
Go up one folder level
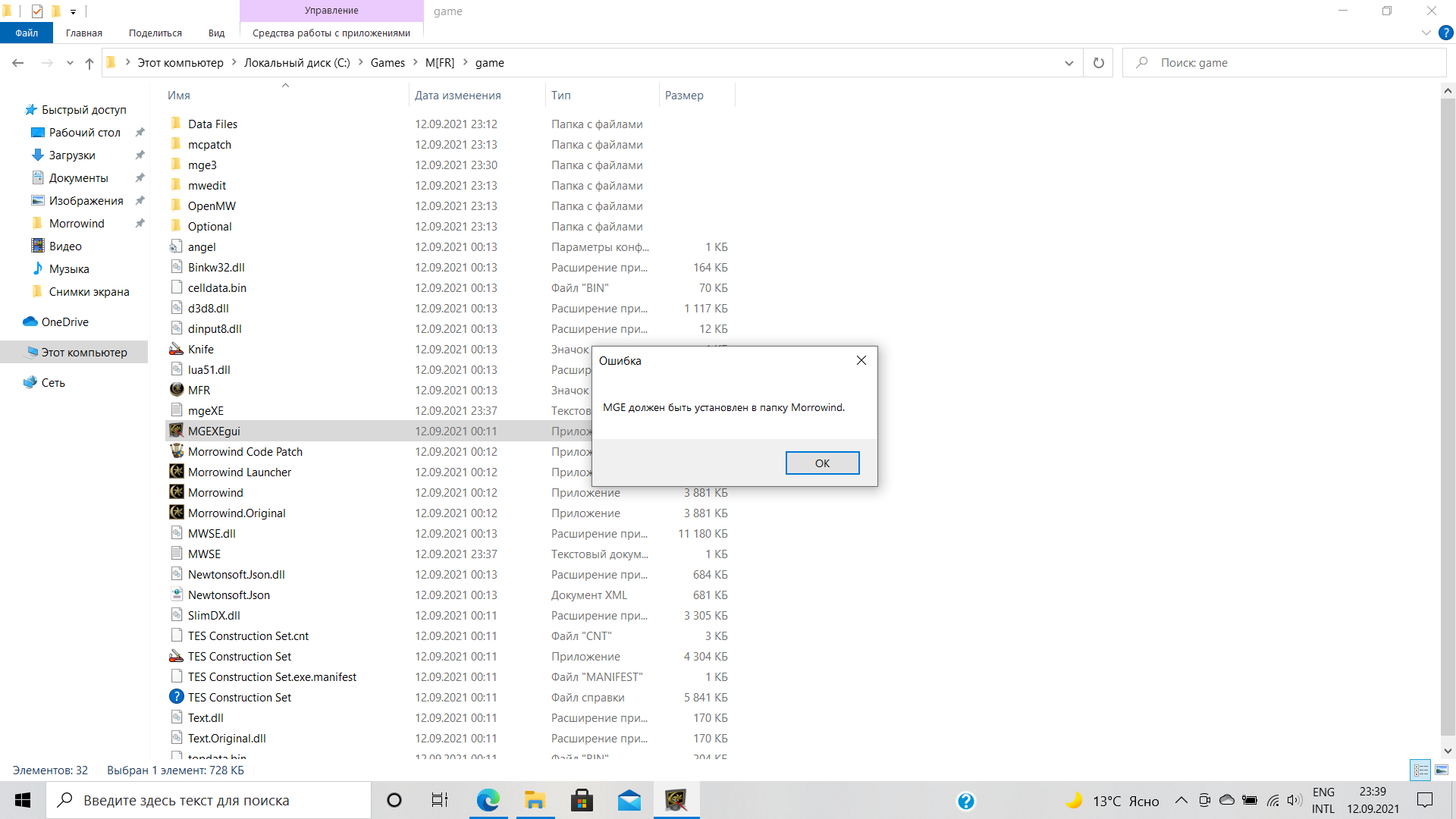coord(89,63)
